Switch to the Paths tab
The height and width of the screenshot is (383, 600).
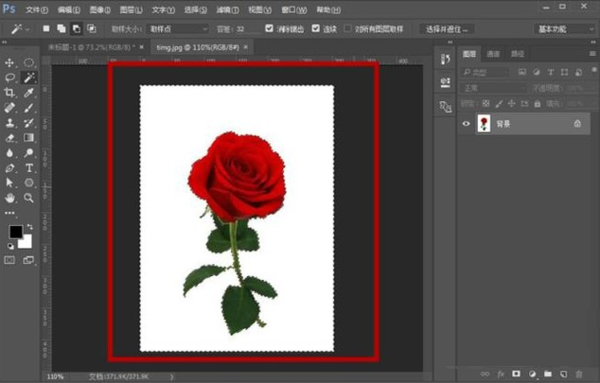pos(517,54)
